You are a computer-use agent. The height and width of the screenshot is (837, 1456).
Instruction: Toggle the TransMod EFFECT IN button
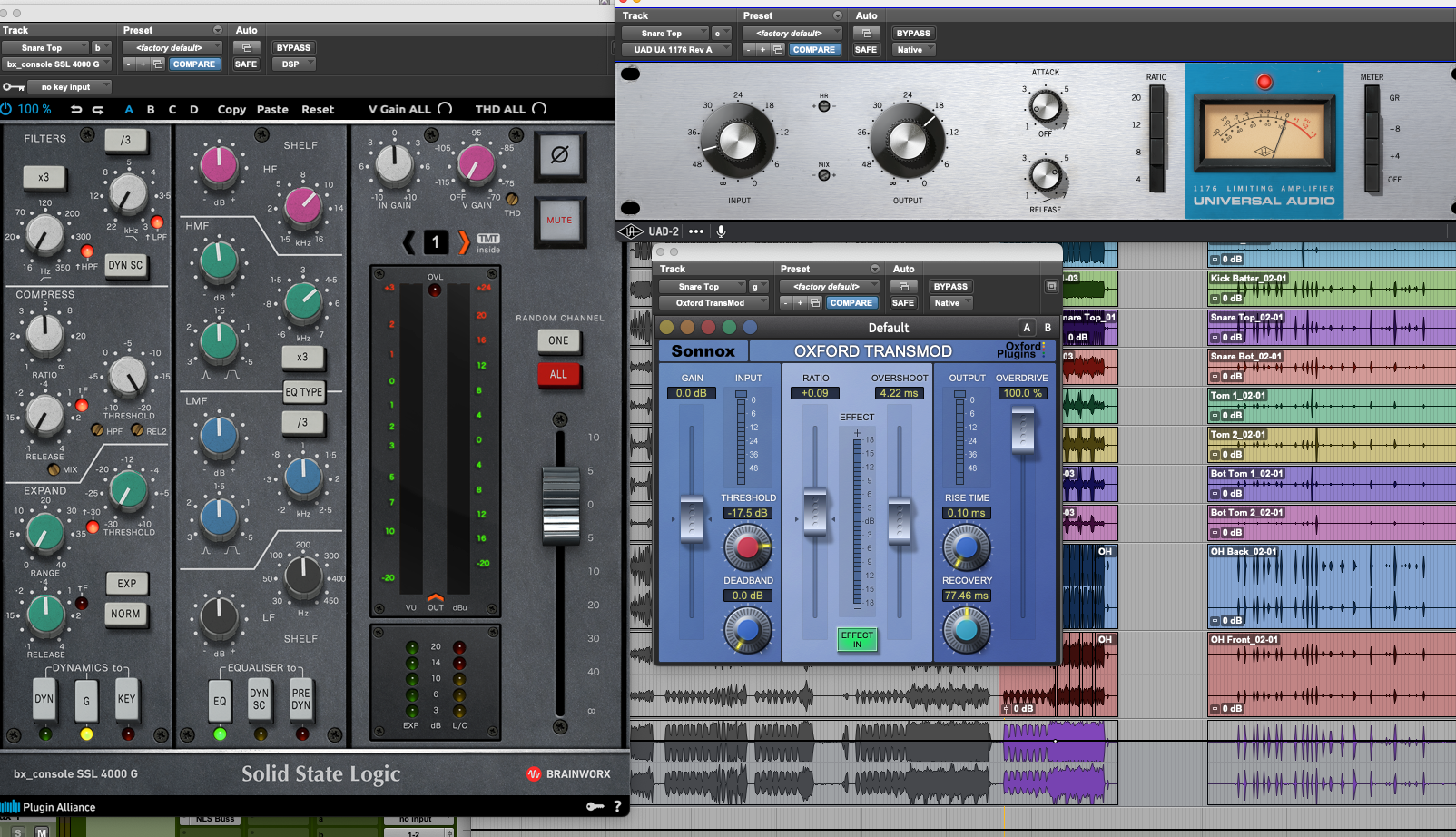click(857, 639)
